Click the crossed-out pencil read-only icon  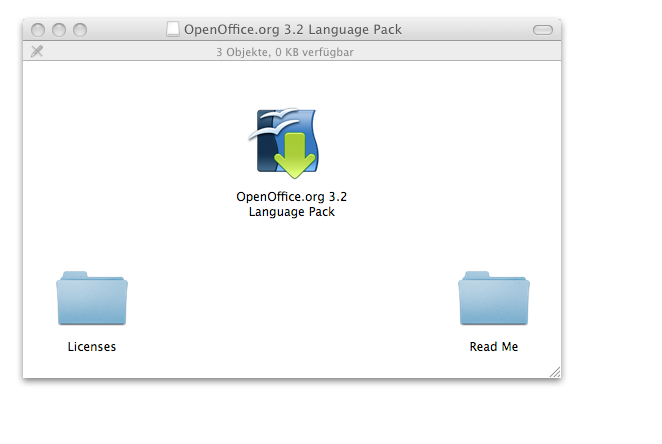(x=37, y=52)
